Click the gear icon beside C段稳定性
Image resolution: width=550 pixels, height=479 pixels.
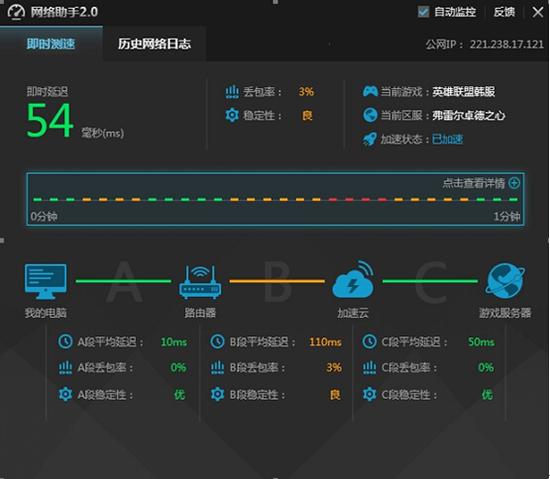(x=369, y=394)
